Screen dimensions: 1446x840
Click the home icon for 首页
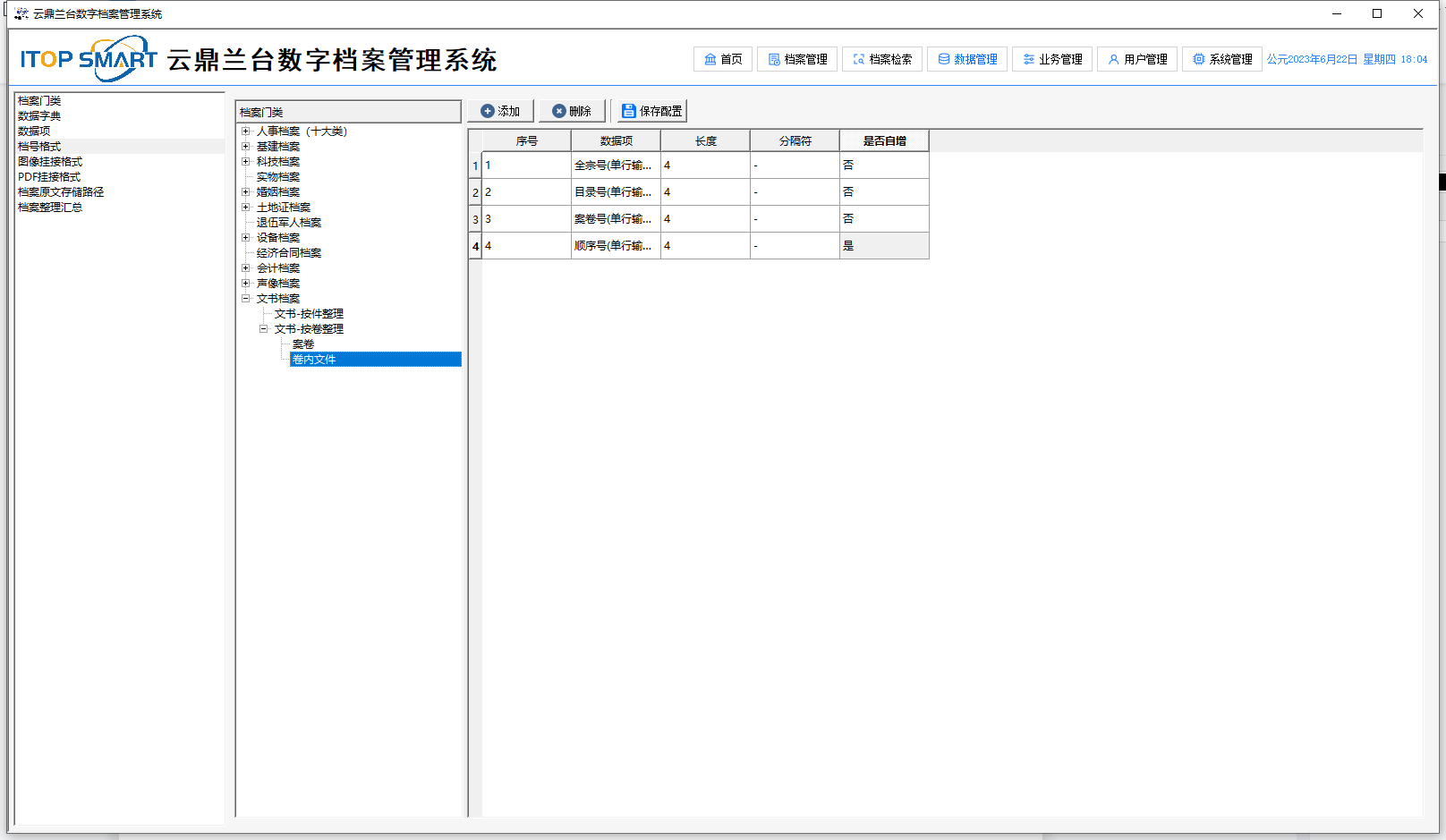click(x=710, y=59)
